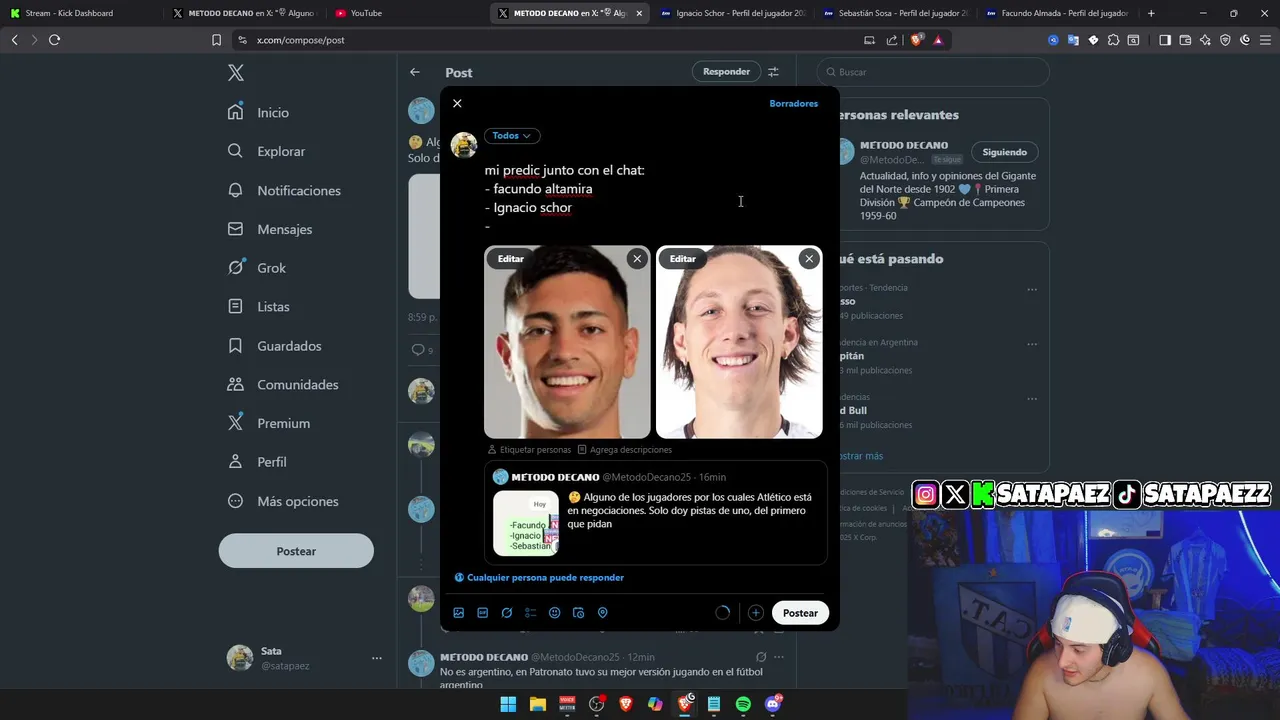
Task: Click the Postear button in composer
Action: (x=800, y=613)
